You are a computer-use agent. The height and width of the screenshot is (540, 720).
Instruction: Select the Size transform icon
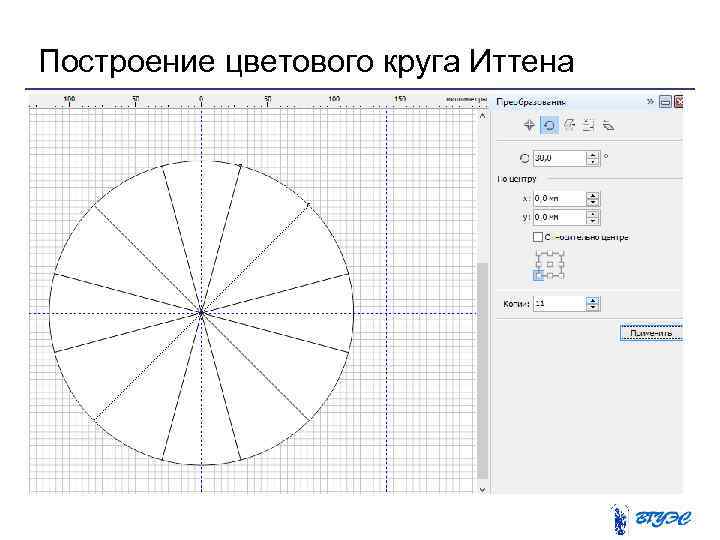point(589,125)
